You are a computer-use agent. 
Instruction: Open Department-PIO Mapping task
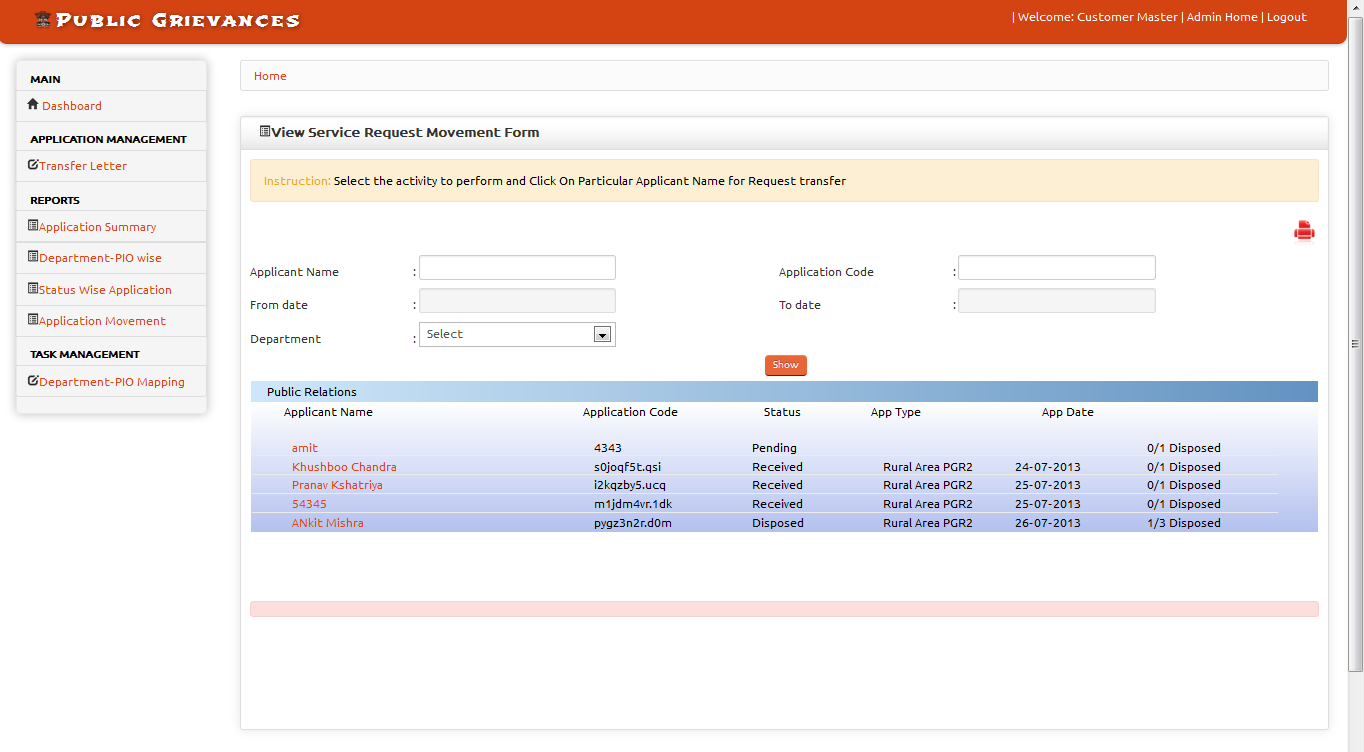tap(112, 382)
